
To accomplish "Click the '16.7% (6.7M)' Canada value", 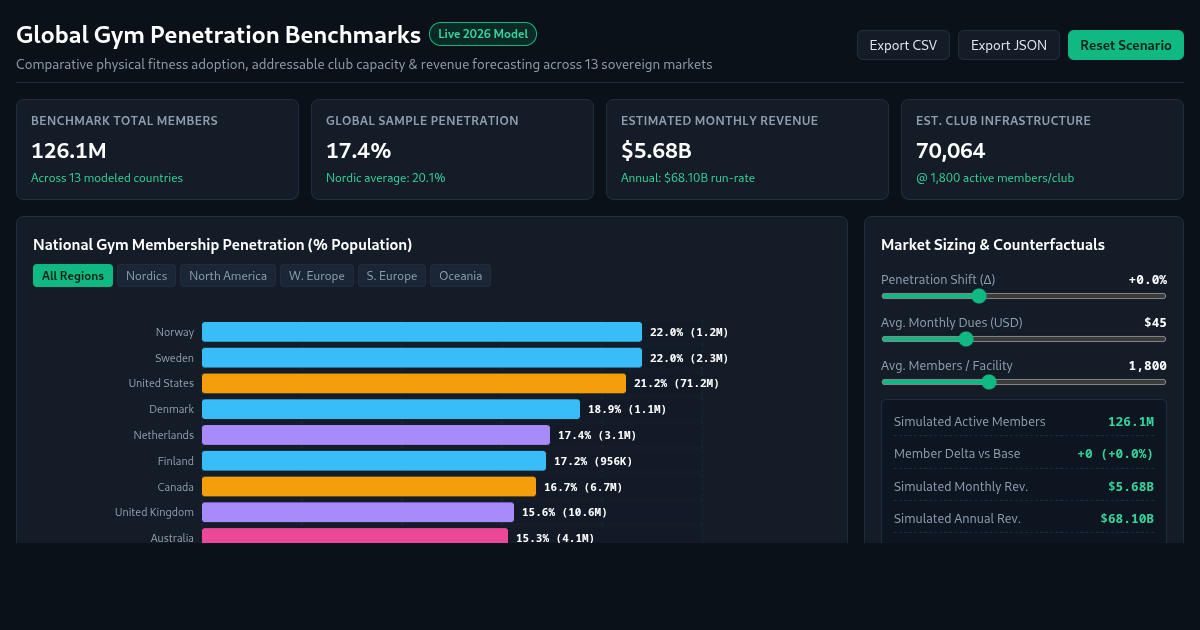I will [583, 487].
